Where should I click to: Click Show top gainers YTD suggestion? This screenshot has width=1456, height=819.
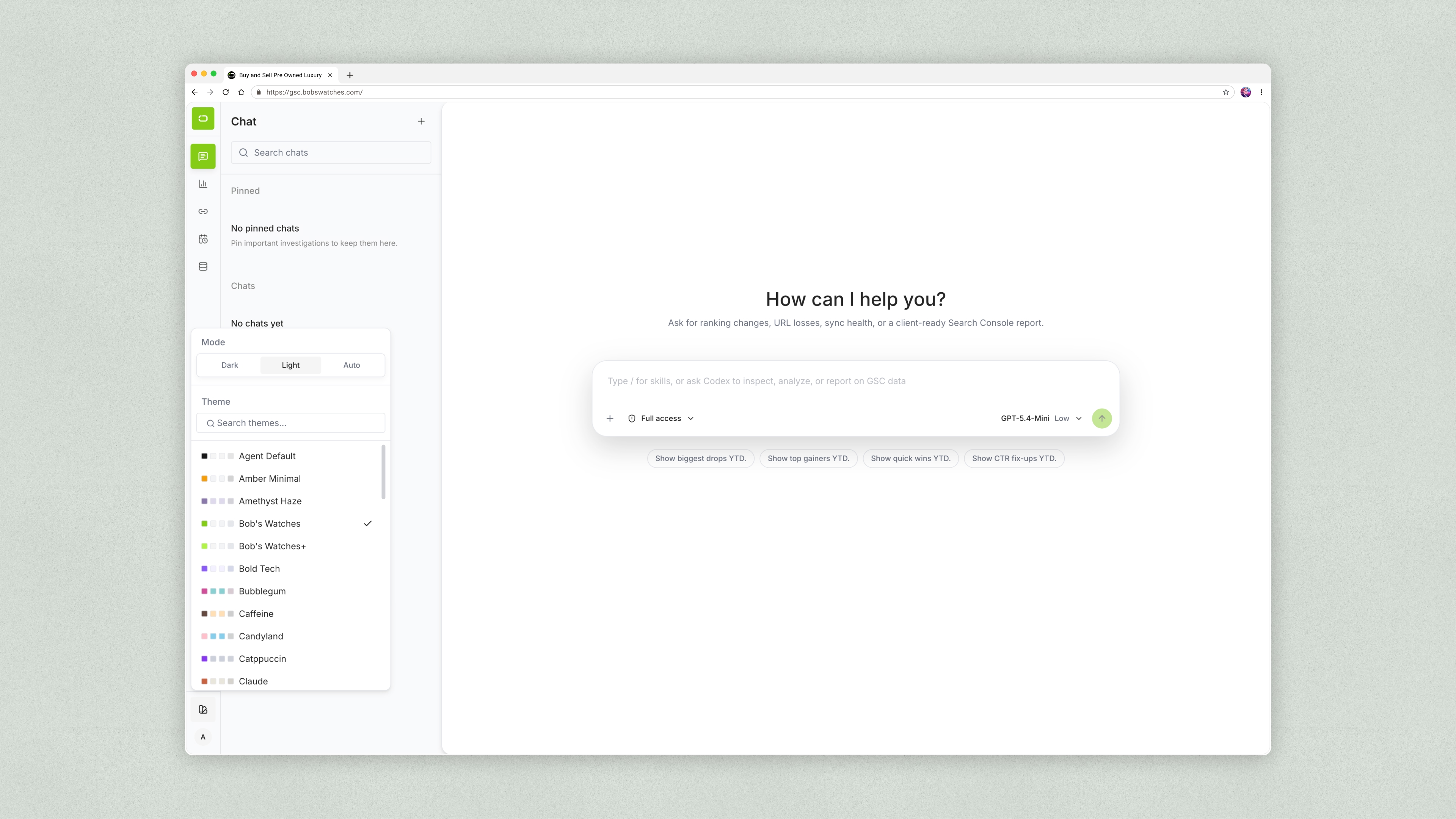point(808,459)
